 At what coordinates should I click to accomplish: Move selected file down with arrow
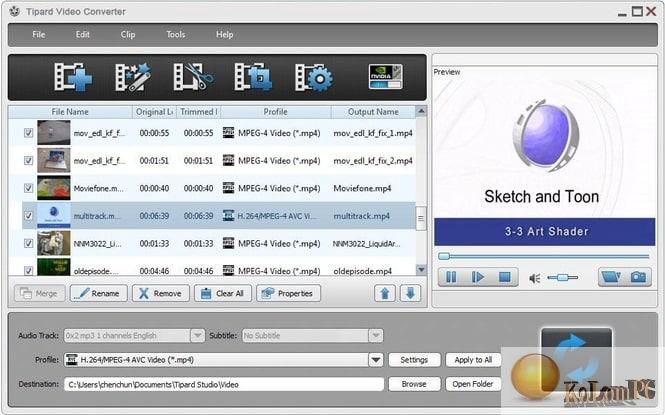(x=410, y=293)
